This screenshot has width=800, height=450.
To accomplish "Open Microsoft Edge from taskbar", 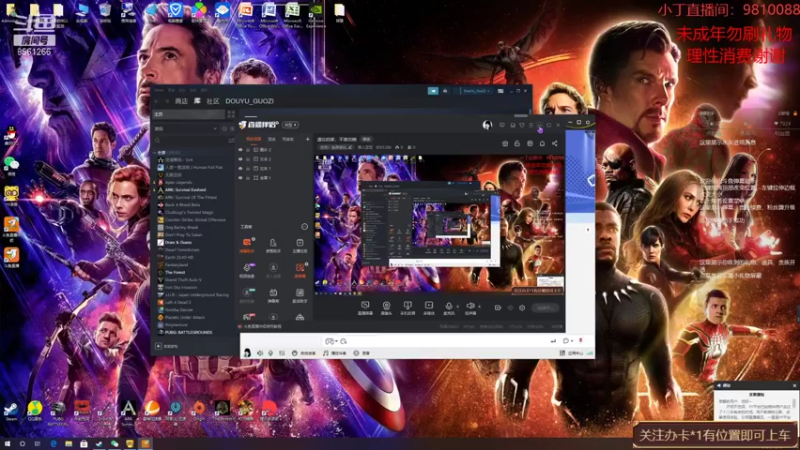I will (x=53, y=444).
